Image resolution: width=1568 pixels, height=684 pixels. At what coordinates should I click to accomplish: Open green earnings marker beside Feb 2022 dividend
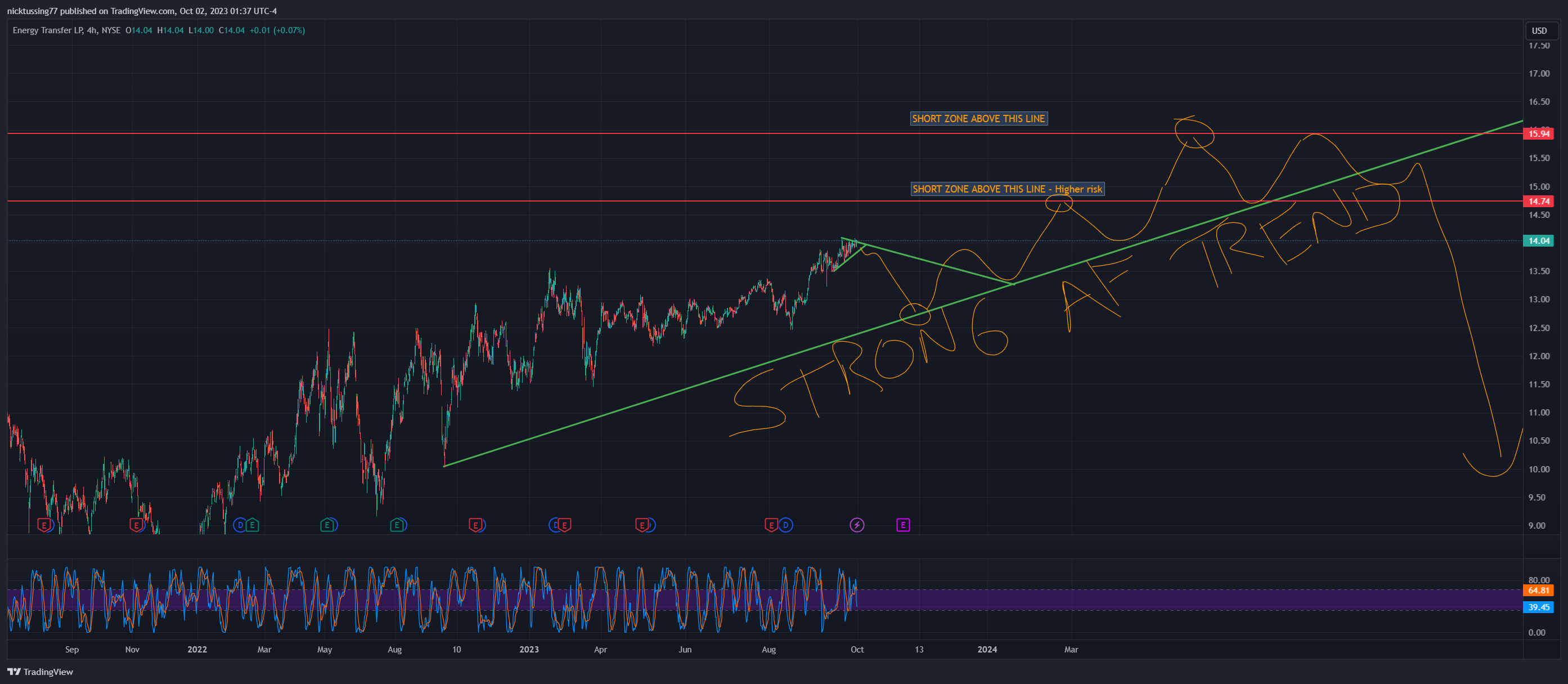click(x=252, y=525)
